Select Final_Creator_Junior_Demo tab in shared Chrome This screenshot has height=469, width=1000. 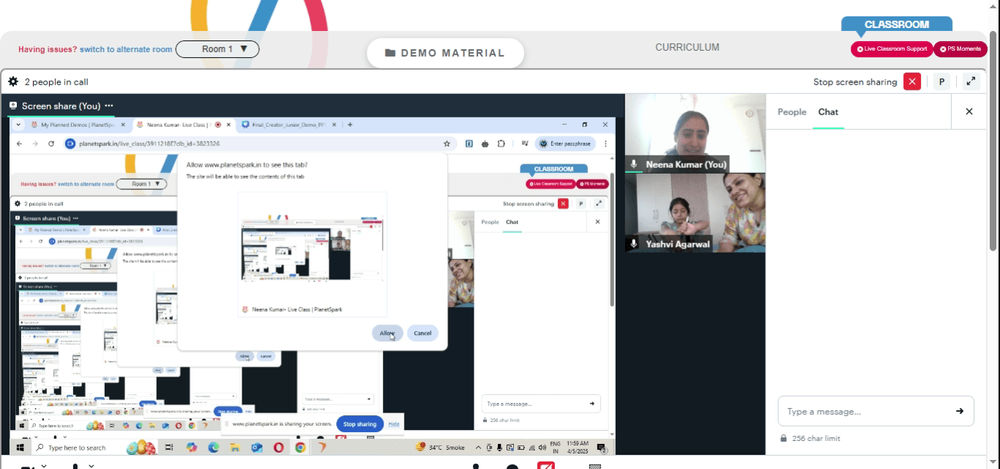click(x=291, y=125)
